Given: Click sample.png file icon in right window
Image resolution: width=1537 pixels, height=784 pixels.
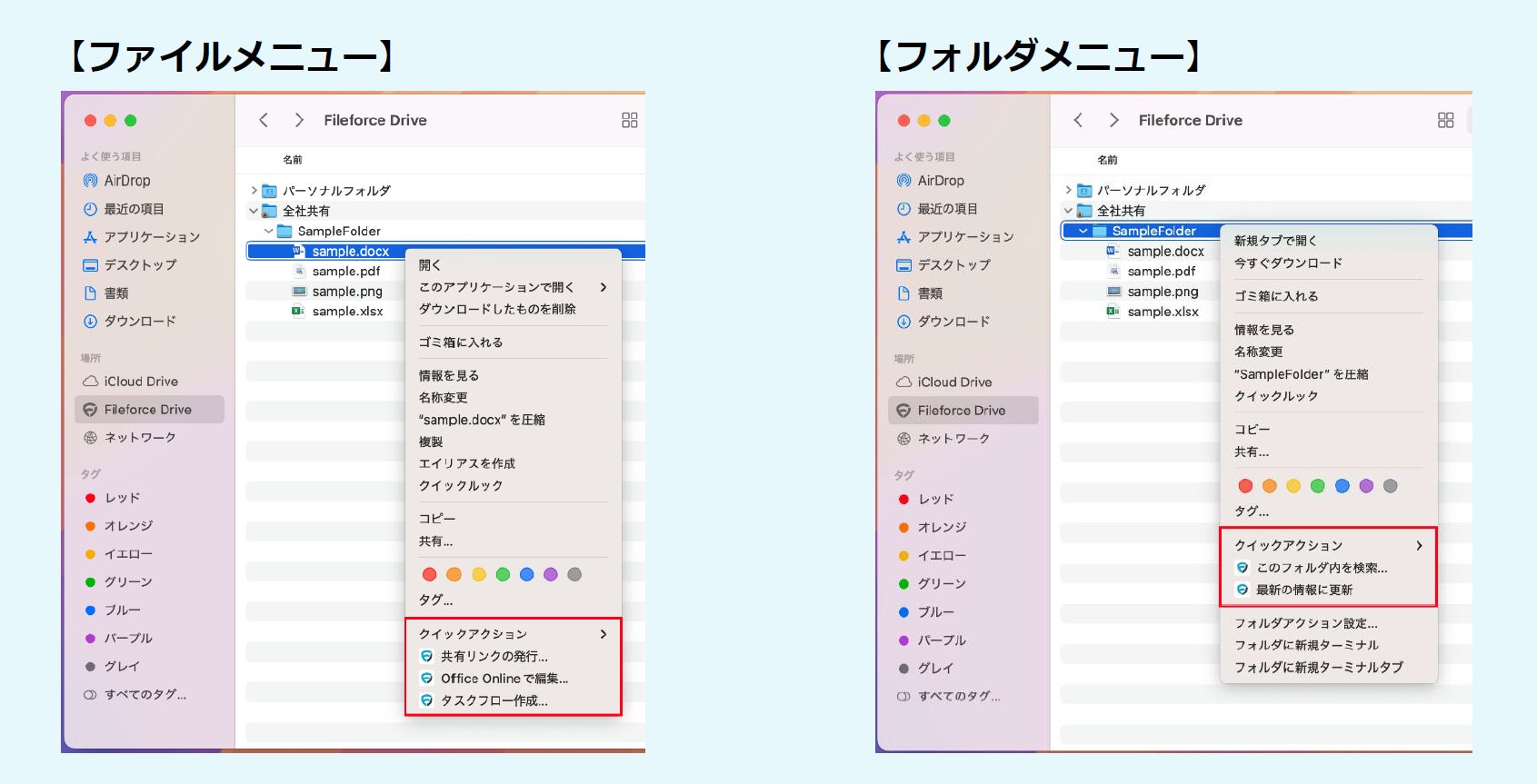Looking at the screenshot, I should click(x=1113, y=292).
